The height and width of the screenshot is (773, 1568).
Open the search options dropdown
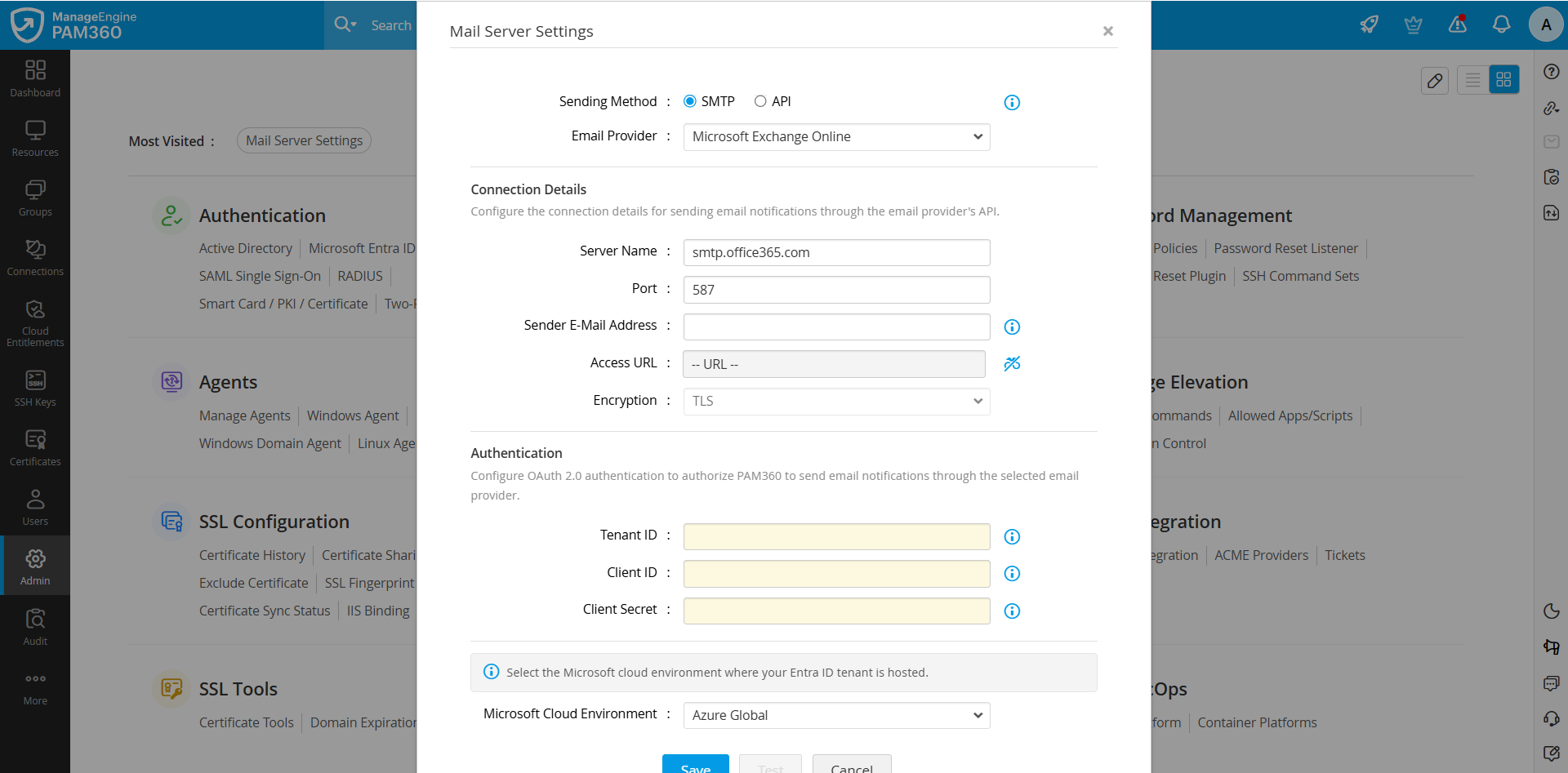click(345, 25)
